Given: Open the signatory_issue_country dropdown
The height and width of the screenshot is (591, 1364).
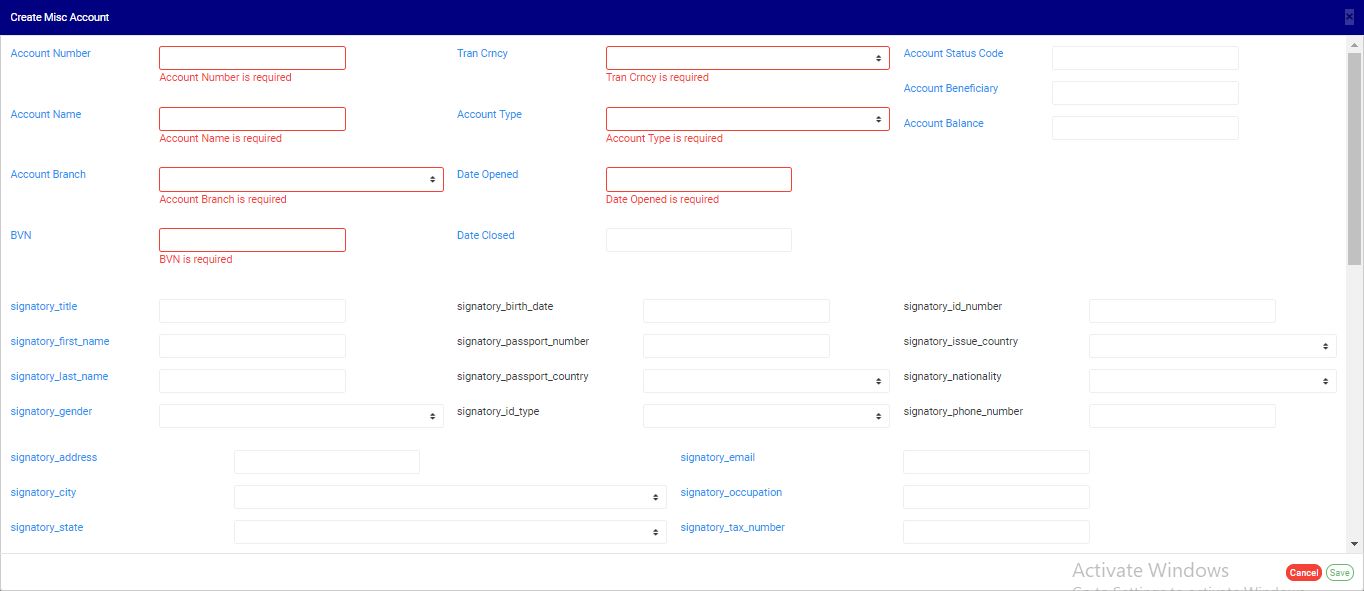Looking at the screenshot, I should (1212, 346).
